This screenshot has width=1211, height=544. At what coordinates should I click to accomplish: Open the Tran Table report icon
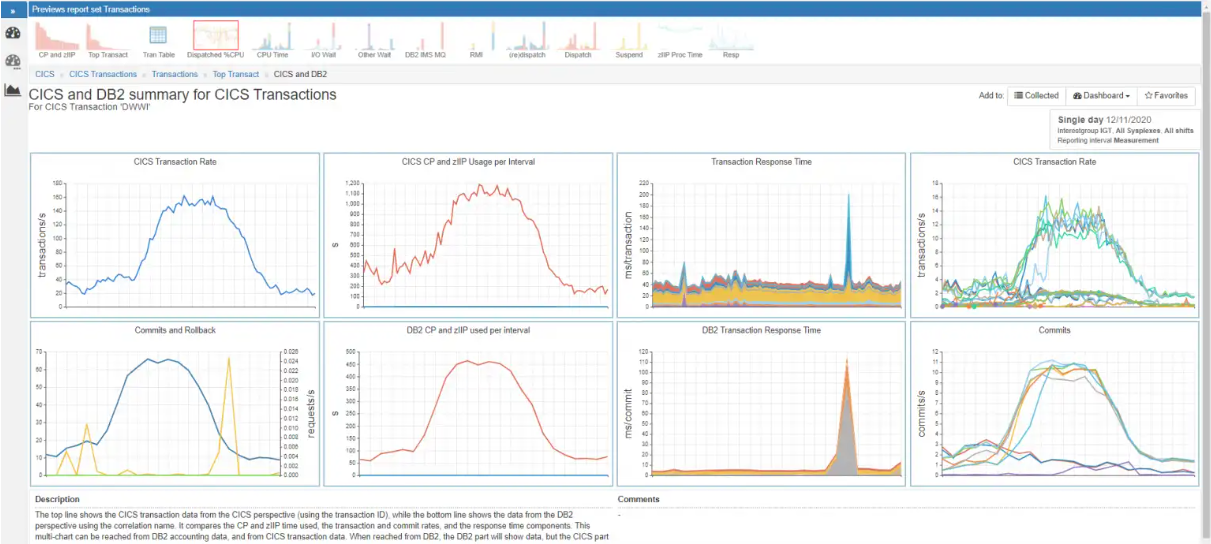click(158, 40)
